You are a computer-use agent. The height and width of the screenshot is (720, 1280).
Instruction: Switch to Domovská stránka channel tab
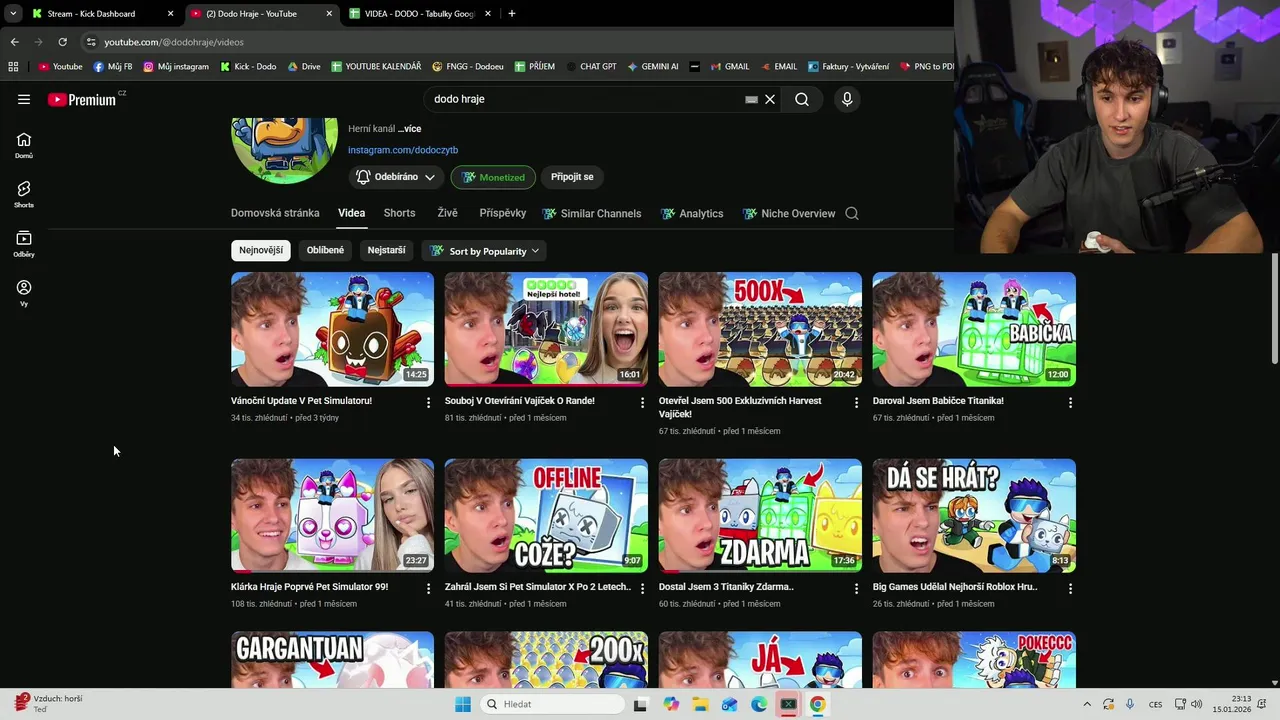275,213
